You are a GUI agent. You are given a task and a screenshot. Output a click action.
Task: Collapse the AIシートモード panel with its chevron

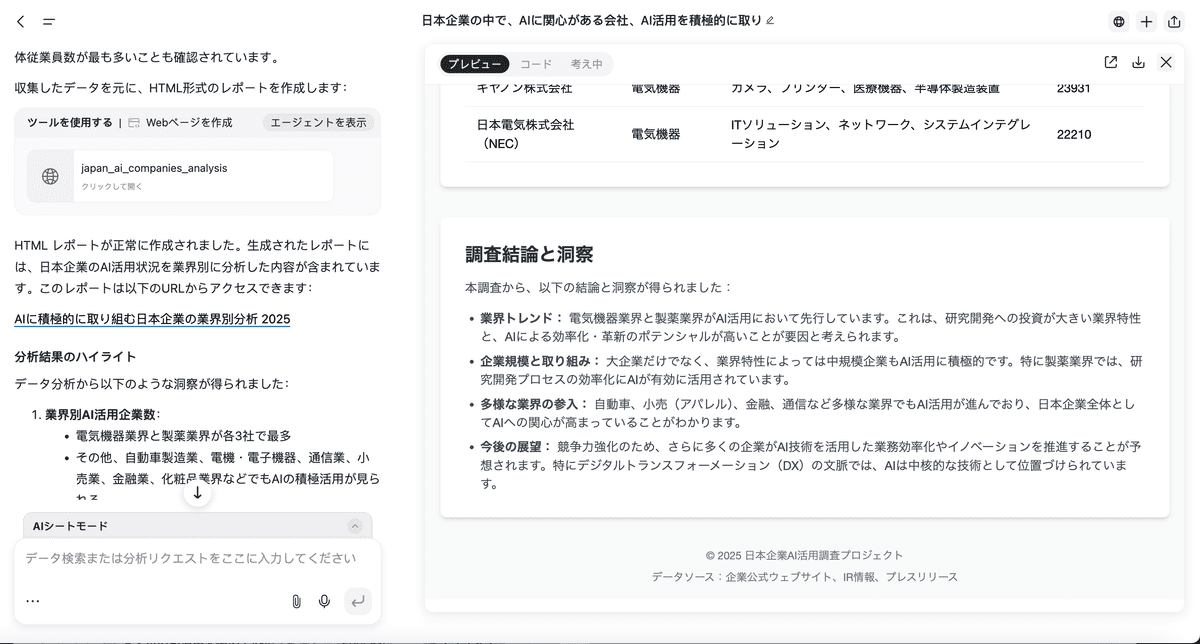click(x=355, y=526)
